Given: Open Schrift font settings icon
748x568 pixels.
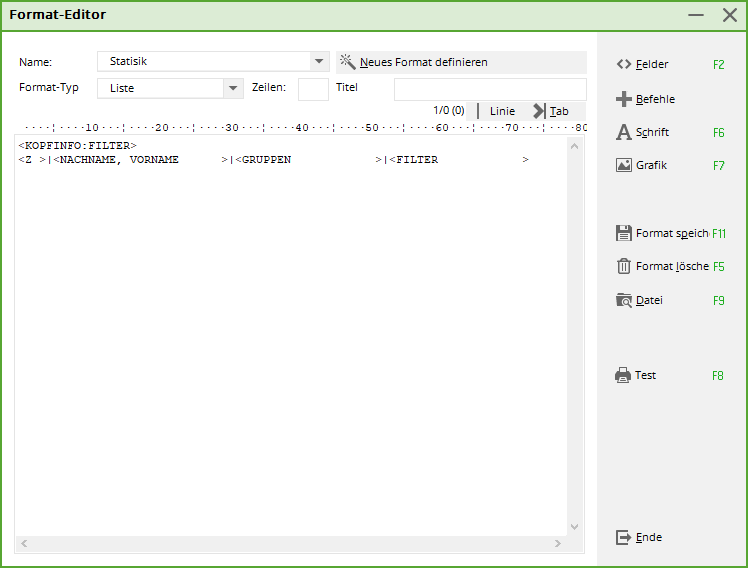Looking at the screenshot, I should point(624,132).
